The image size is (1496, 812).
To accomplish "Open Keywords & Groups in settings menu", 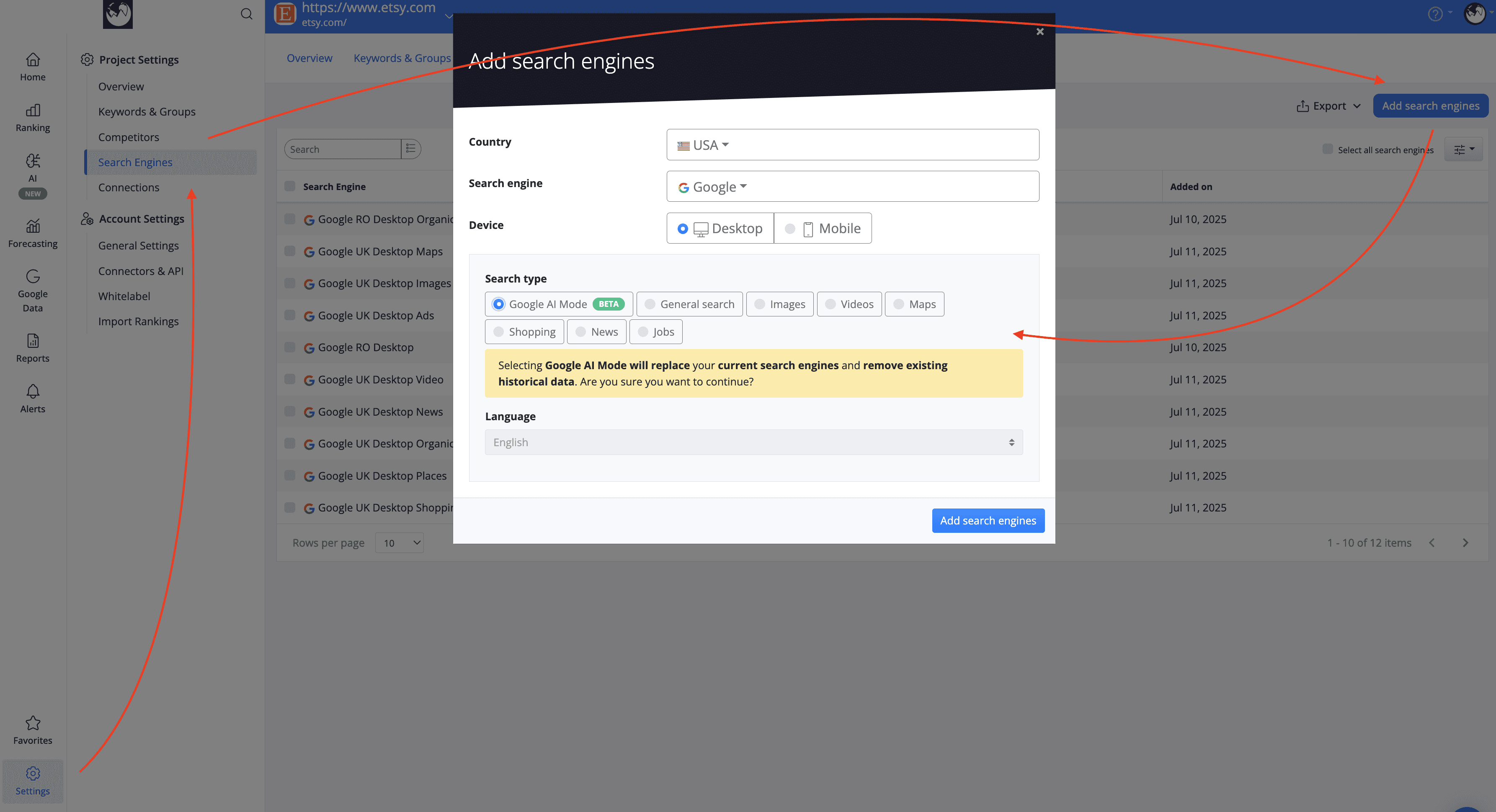I will pyautogui.click(x=147, y=111).
